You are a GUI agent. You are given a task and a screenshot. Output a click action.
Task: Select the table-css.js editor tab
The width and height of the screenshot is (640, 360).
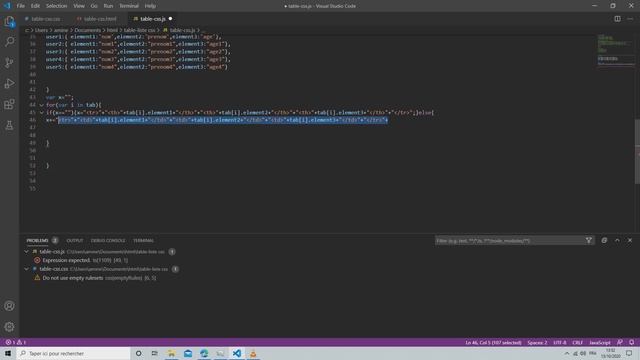pyautogui.click(x=153, y=19)
